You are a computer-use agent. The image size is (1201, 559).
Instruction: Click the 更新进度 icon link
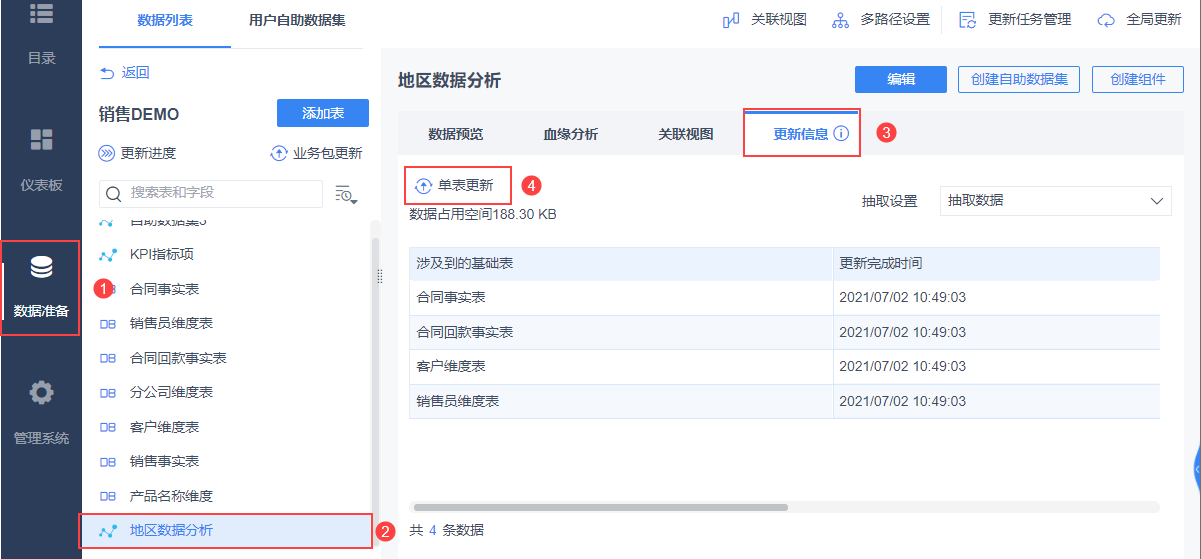coord(107,154)
